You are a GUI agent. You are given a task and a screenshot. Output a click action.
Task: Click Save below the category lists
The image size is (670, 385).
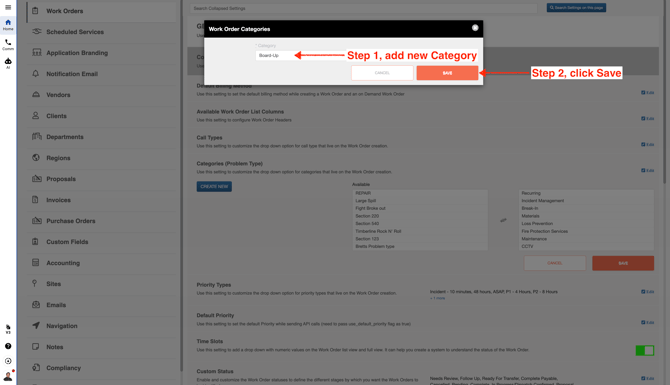click(x=623, y=263)
